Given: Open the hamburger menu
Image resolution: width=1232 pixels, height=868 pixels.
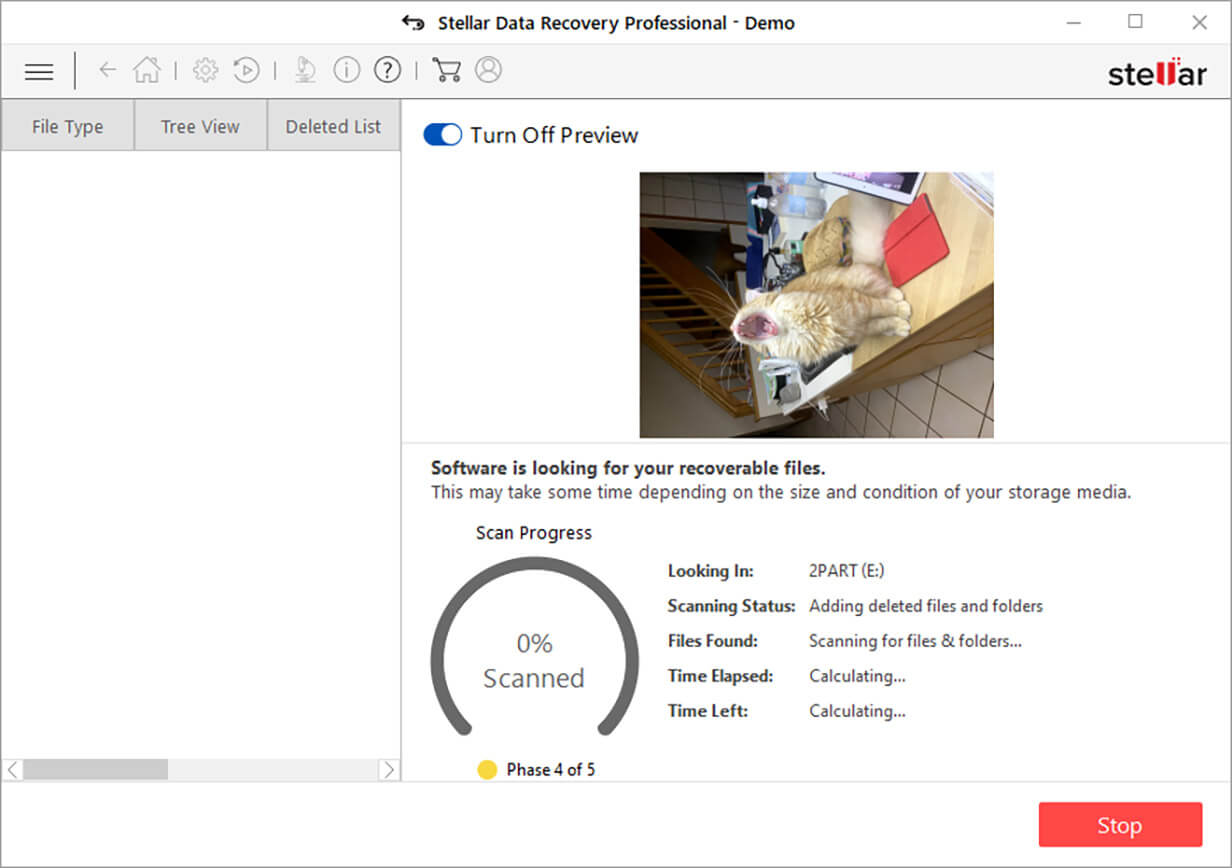Looking at the screenshot, I should (x=39, y=71).
